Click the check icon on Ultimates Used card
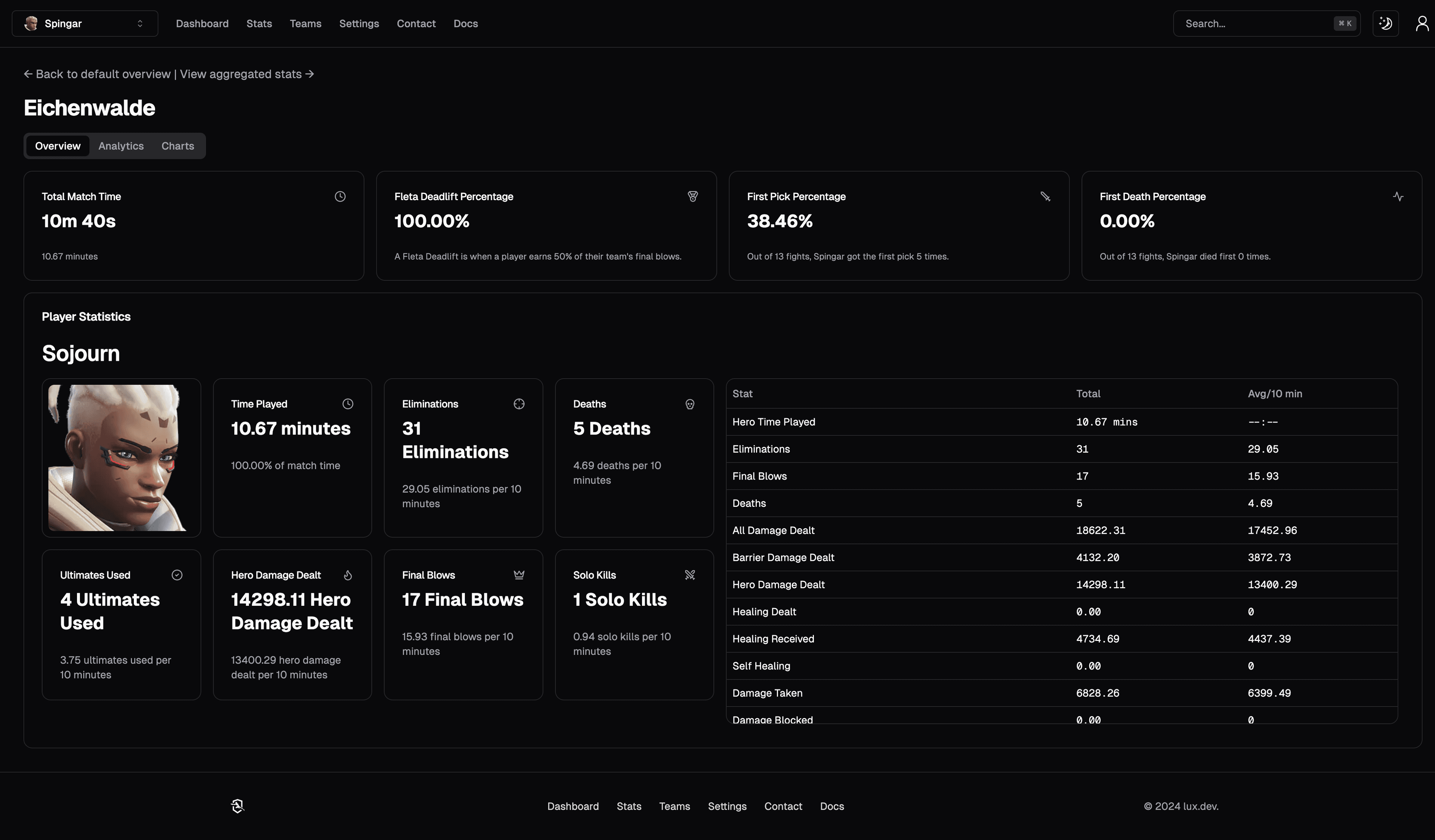This screenshot has height=840, width=1435. (176, 575)
